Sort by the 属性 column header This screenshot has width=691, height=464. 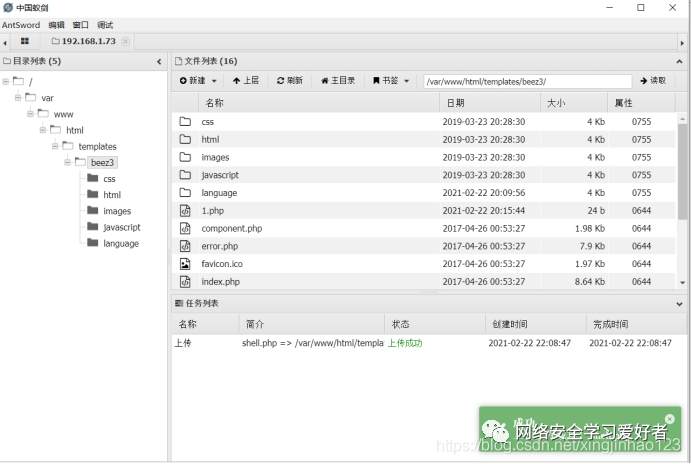coord(642,103)
